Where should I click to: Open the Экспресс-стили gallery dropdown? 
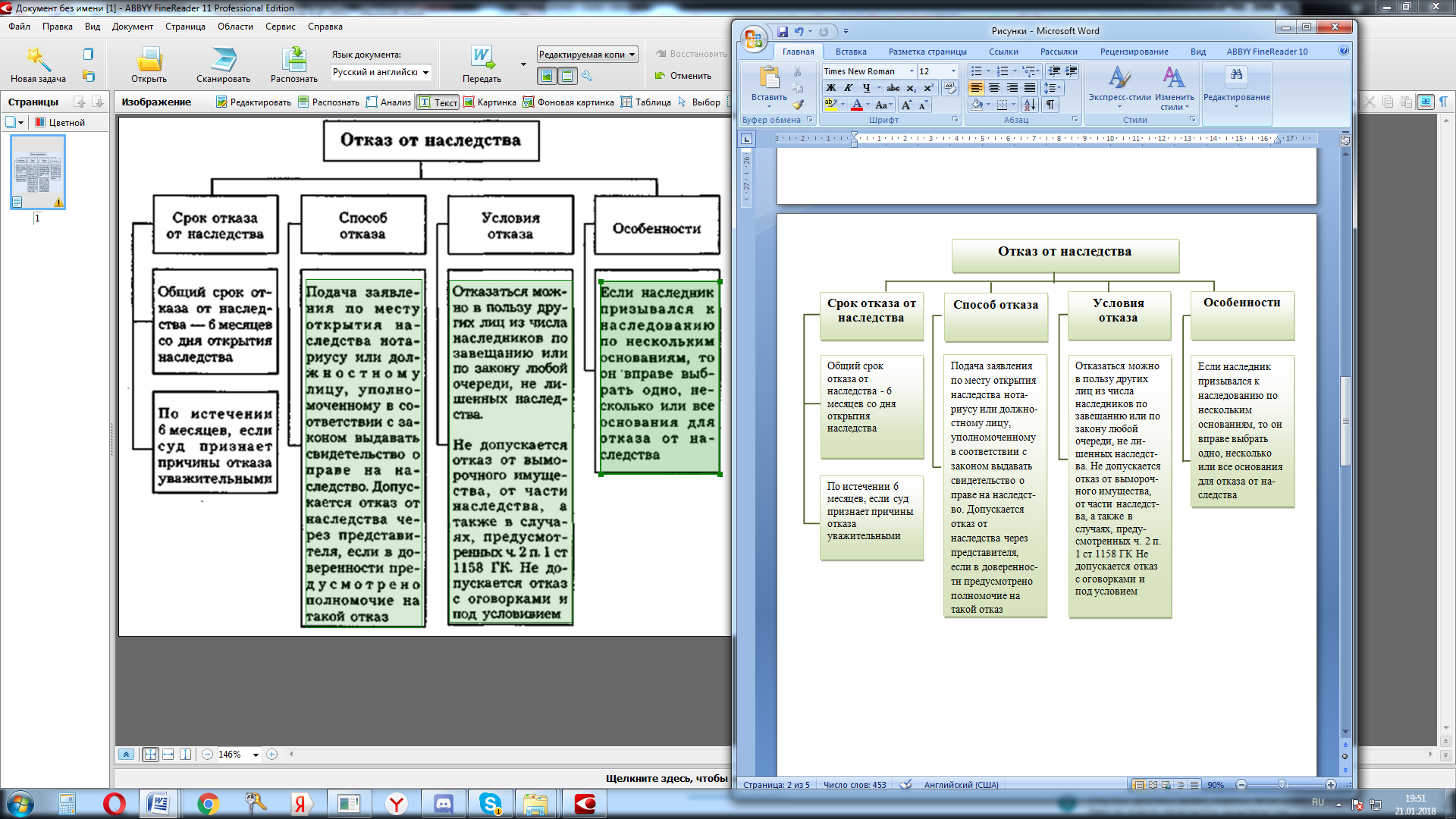point(1119,88)
